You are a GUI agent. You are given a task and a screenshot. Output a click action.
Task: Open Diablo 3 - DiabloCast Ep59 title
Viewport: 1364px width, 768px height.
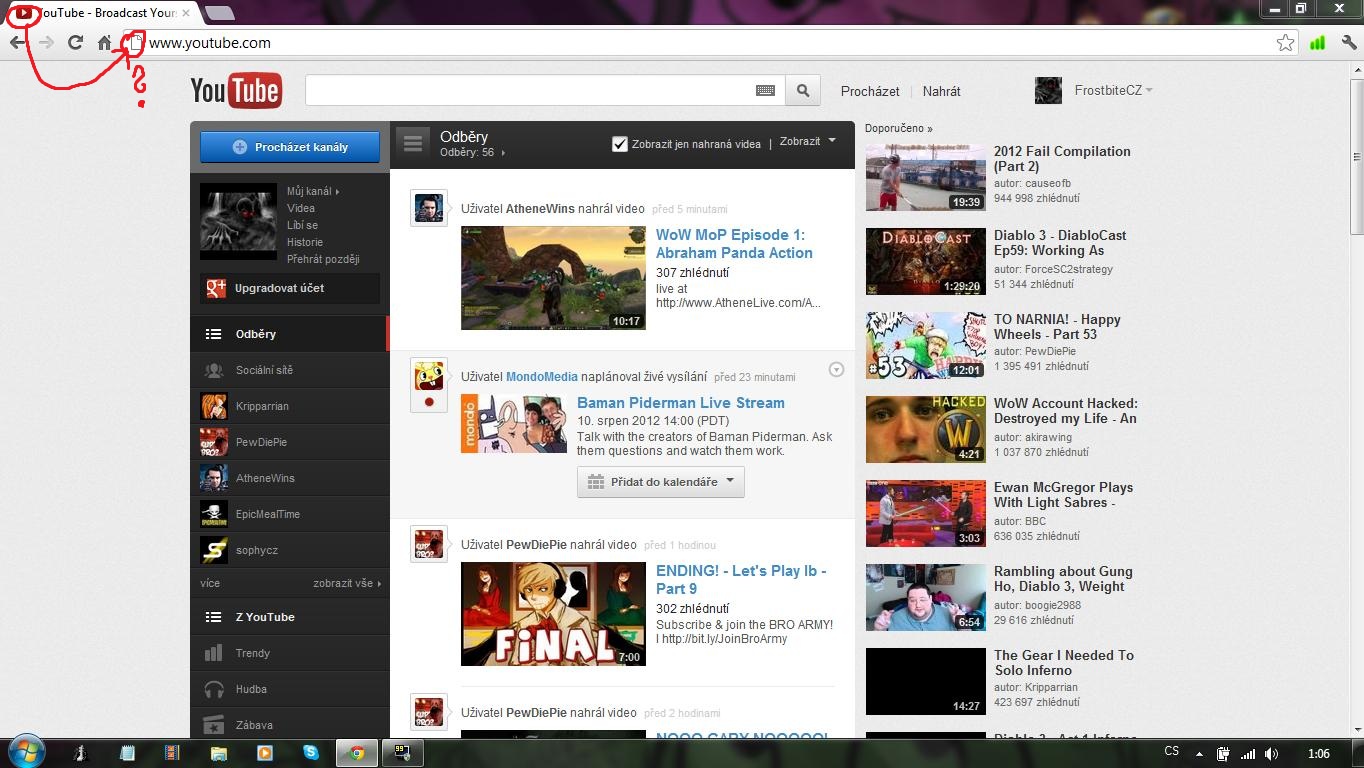point(1060,243)
